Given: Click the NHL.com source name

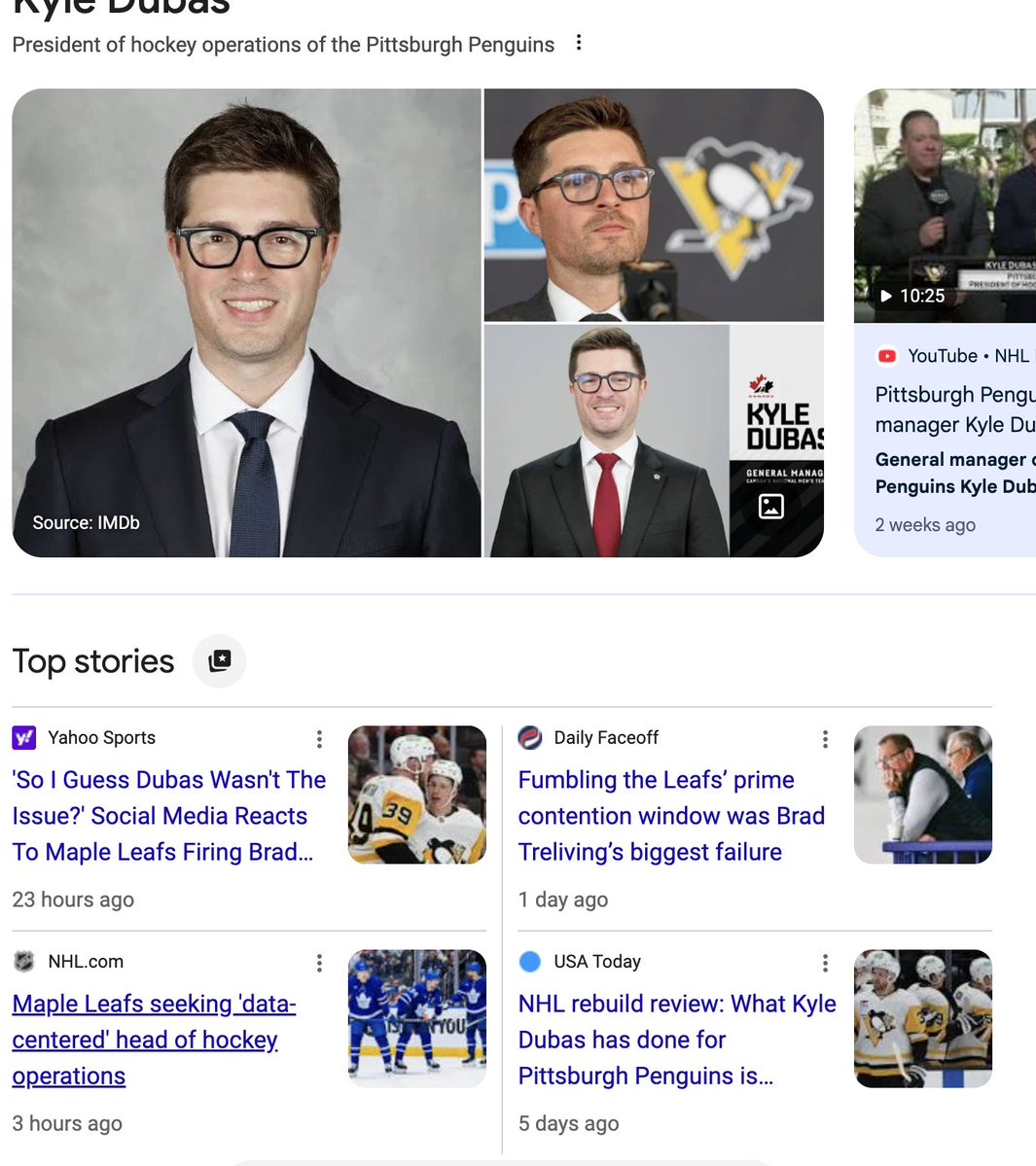Looking at the screenshot, I should [x=86, y=962].
